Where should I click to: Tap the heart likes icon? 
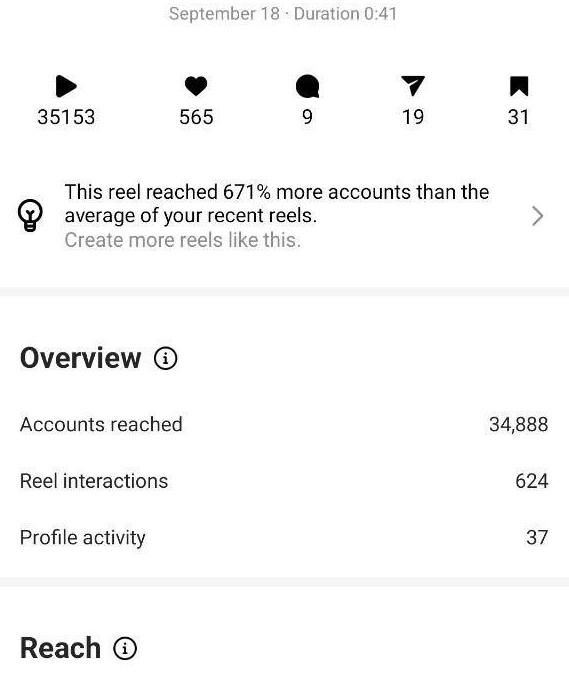[x=196, y=86]
